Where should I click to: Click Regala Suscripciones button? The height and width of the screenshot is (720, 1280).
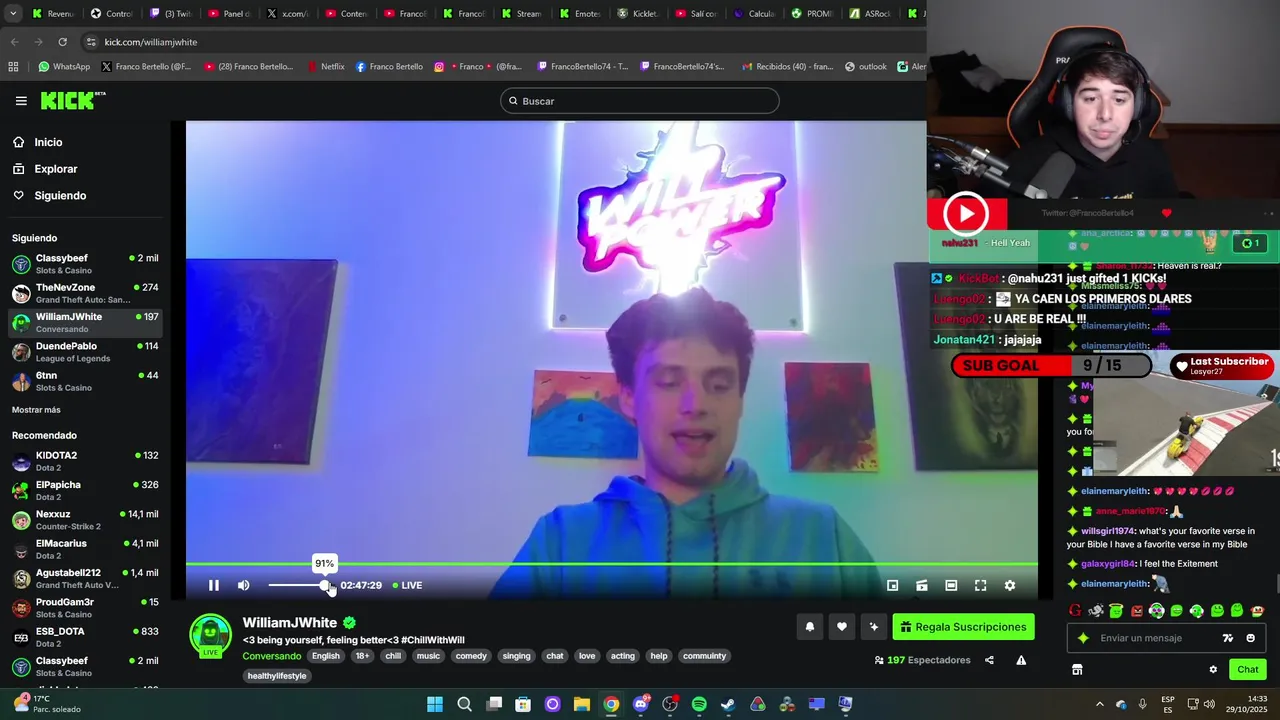point(963,627)
